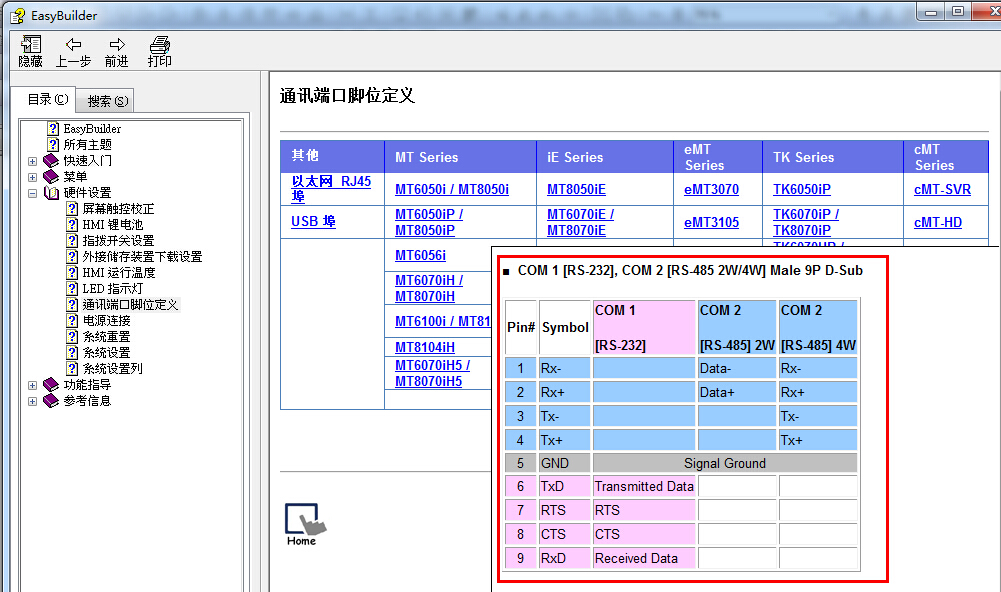Click the page icon beside 系统设置列
The height and width of the screenshot is (592, 1001).
tap(73, 368)
